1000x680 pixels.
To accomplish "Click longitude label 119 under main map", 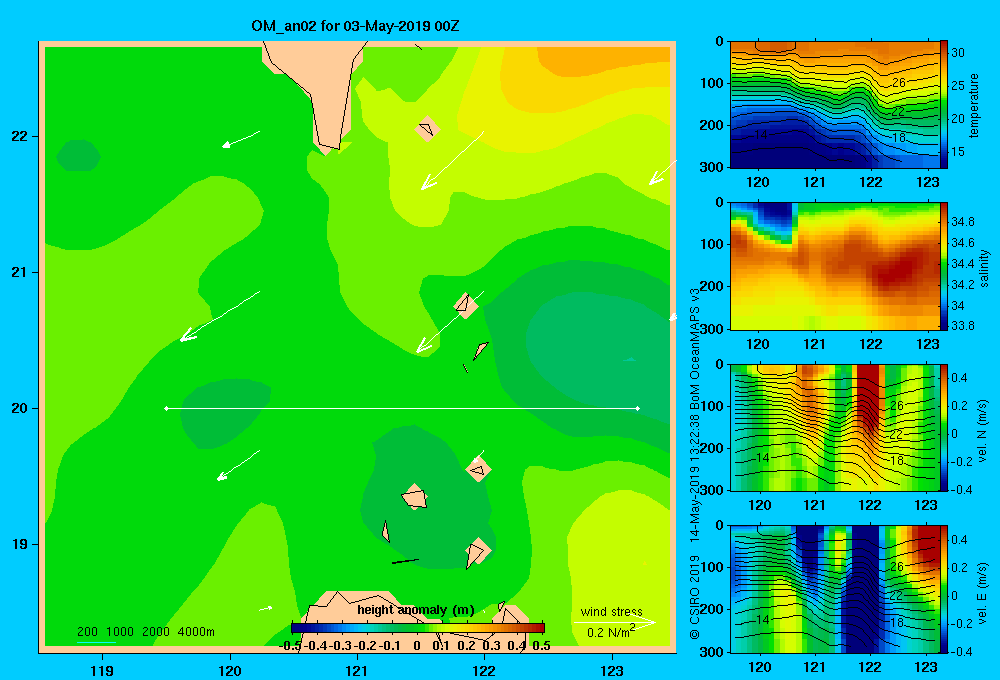I will 102,670.
